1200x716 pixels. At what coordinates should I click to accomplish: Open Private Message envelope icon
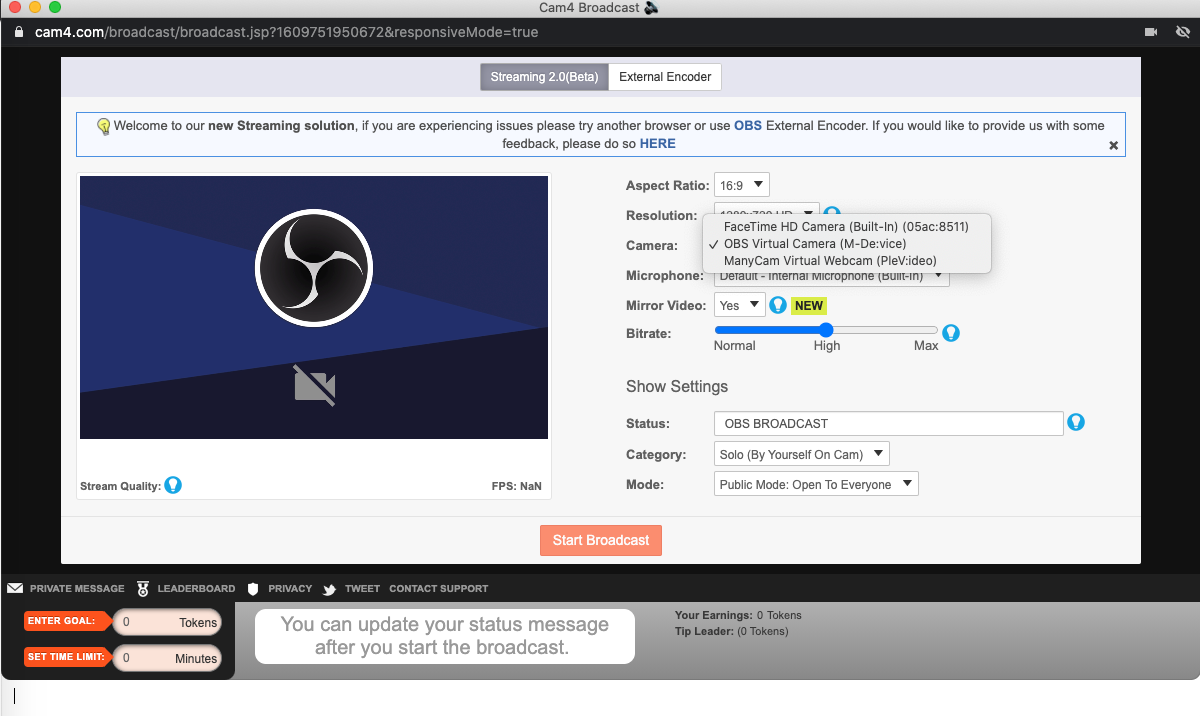click(15, 588)
